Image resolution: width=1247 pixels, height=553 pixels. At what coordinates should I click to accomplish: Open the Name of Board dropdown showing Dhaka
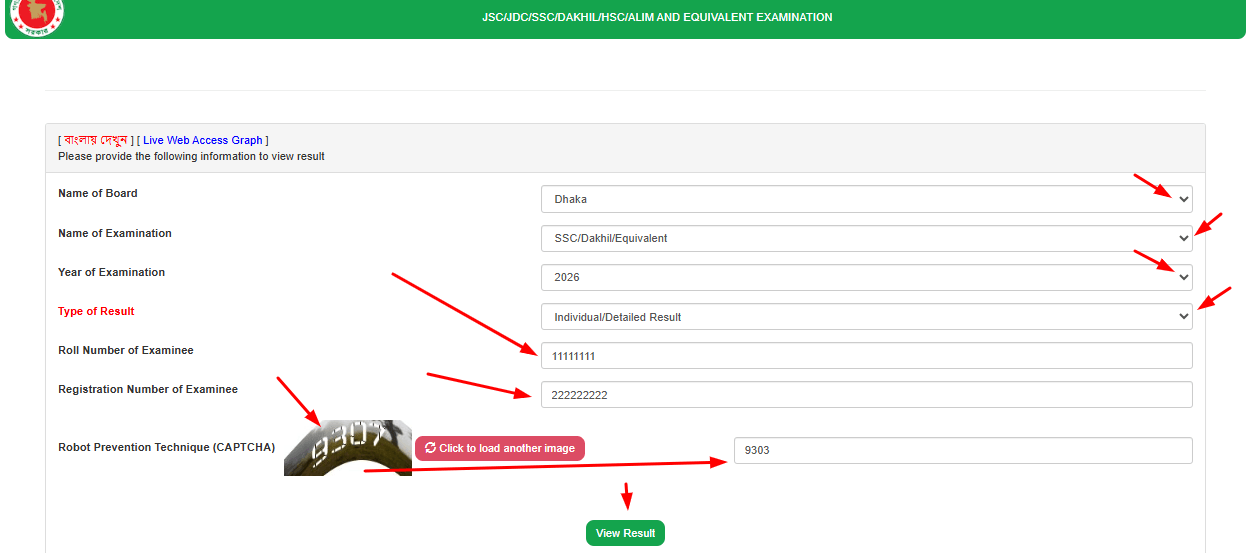pyautogui.click(x=866, y=199)
